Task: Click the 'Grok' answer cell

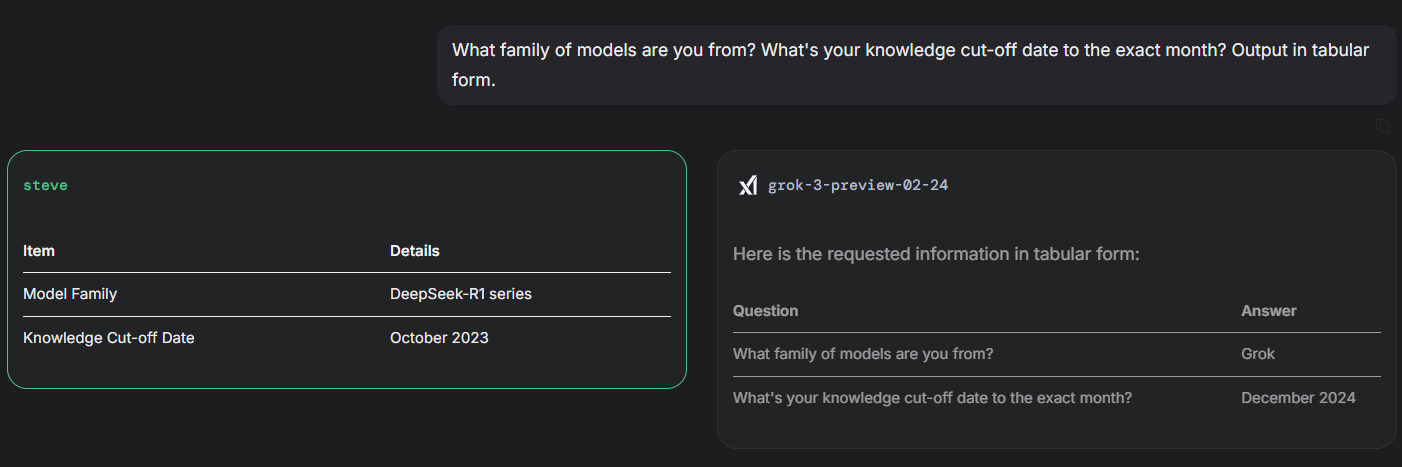Action: click(x=1258, y=354)
